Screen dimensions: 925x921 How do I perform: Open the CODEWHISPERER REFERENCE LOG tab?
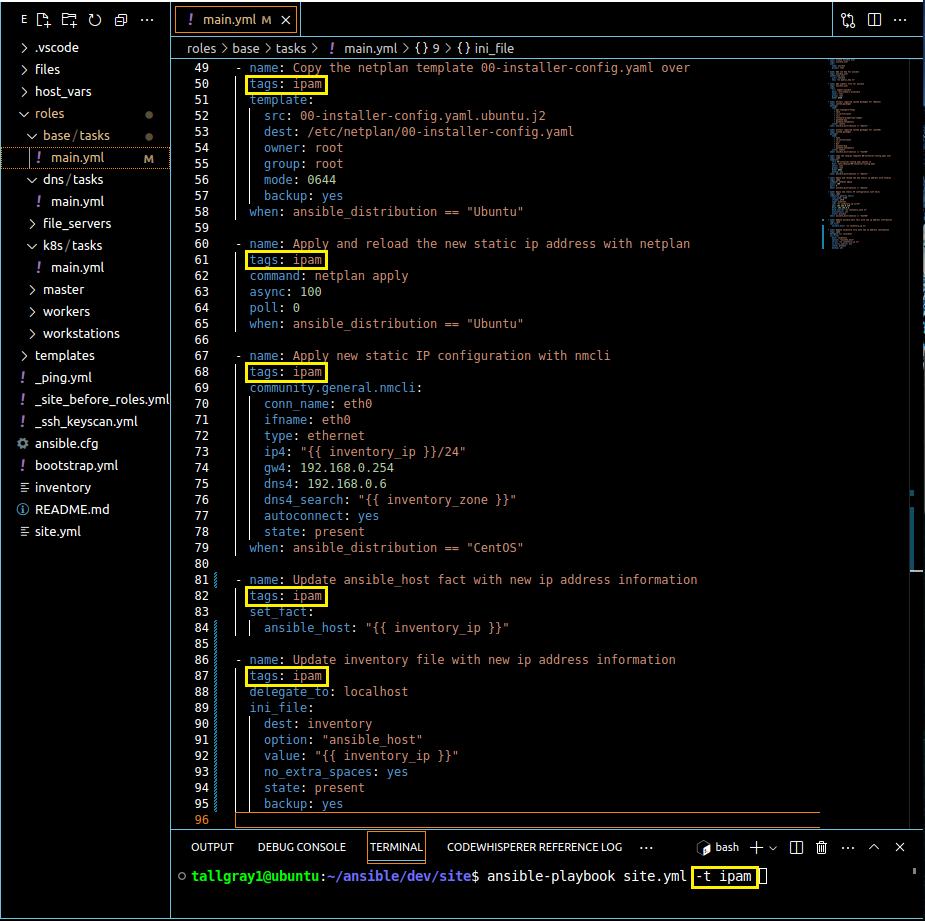[534, 847]
